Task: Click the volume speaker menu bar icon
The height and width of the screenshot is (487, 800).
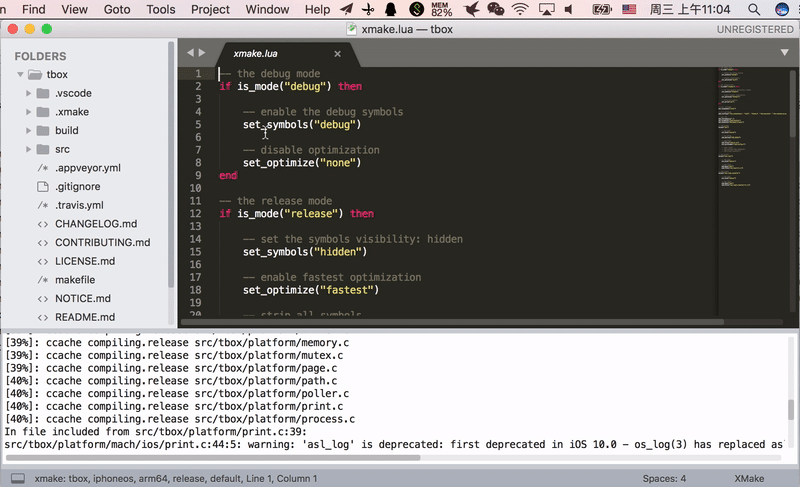Action: (569, 9)
